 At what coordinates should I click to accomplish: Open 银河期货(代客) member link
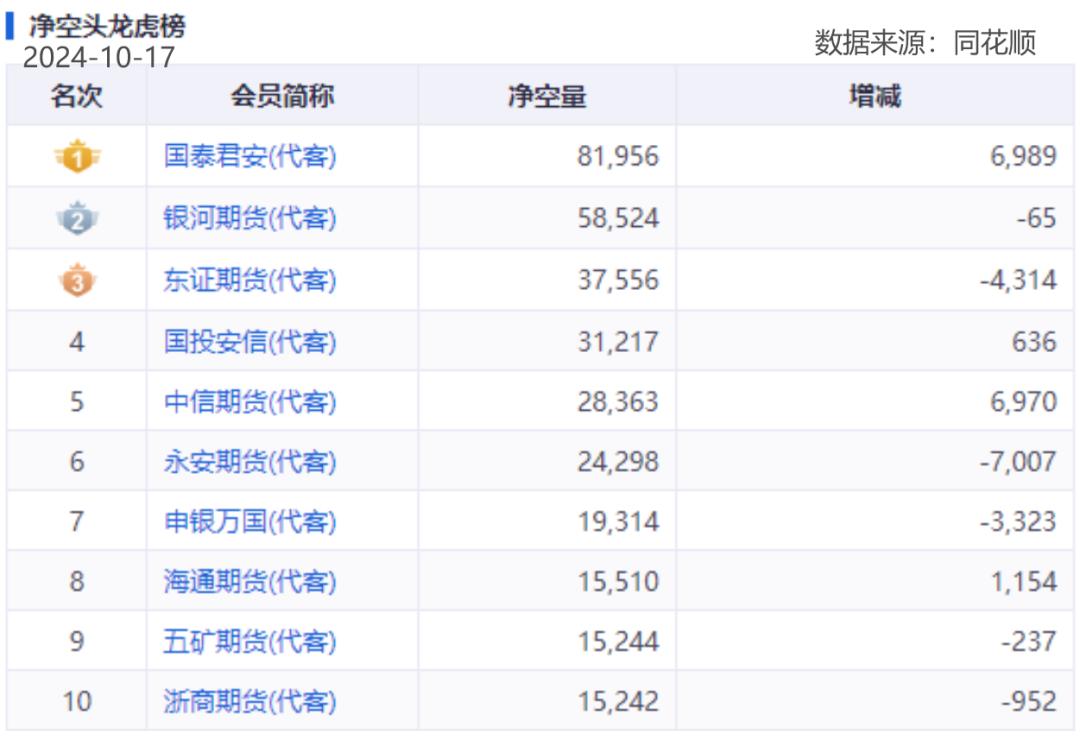[250, 218]
